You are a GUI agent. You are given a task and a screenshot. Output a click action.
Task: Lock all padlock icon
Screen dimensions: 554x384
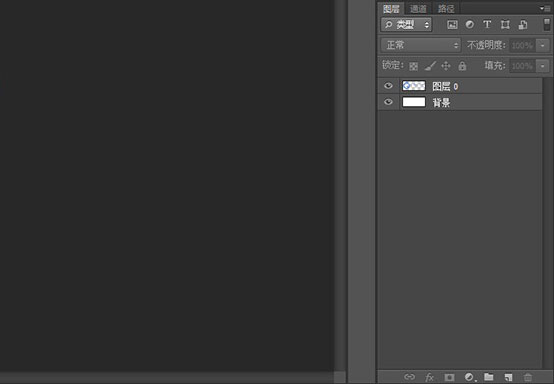pyautogui.click(x=462, y=66)
